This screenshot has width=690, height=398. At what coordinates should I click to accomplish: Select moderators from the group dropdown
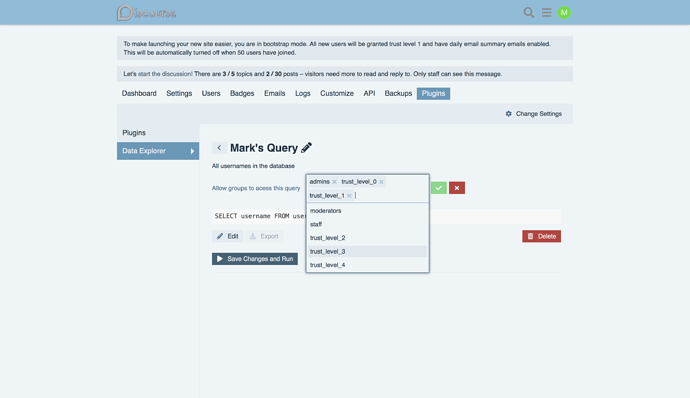pos(367,211)
